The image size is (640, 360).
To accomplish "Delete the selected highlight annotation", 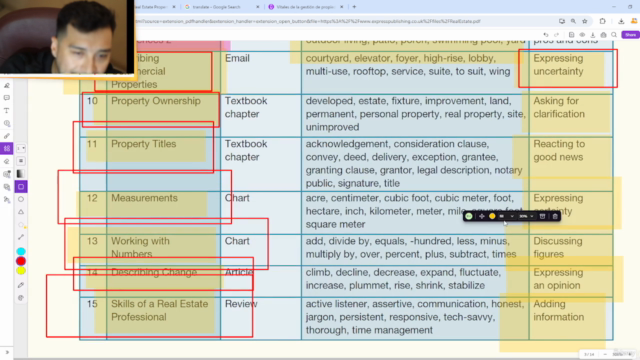I will click(x=555, y=216).
